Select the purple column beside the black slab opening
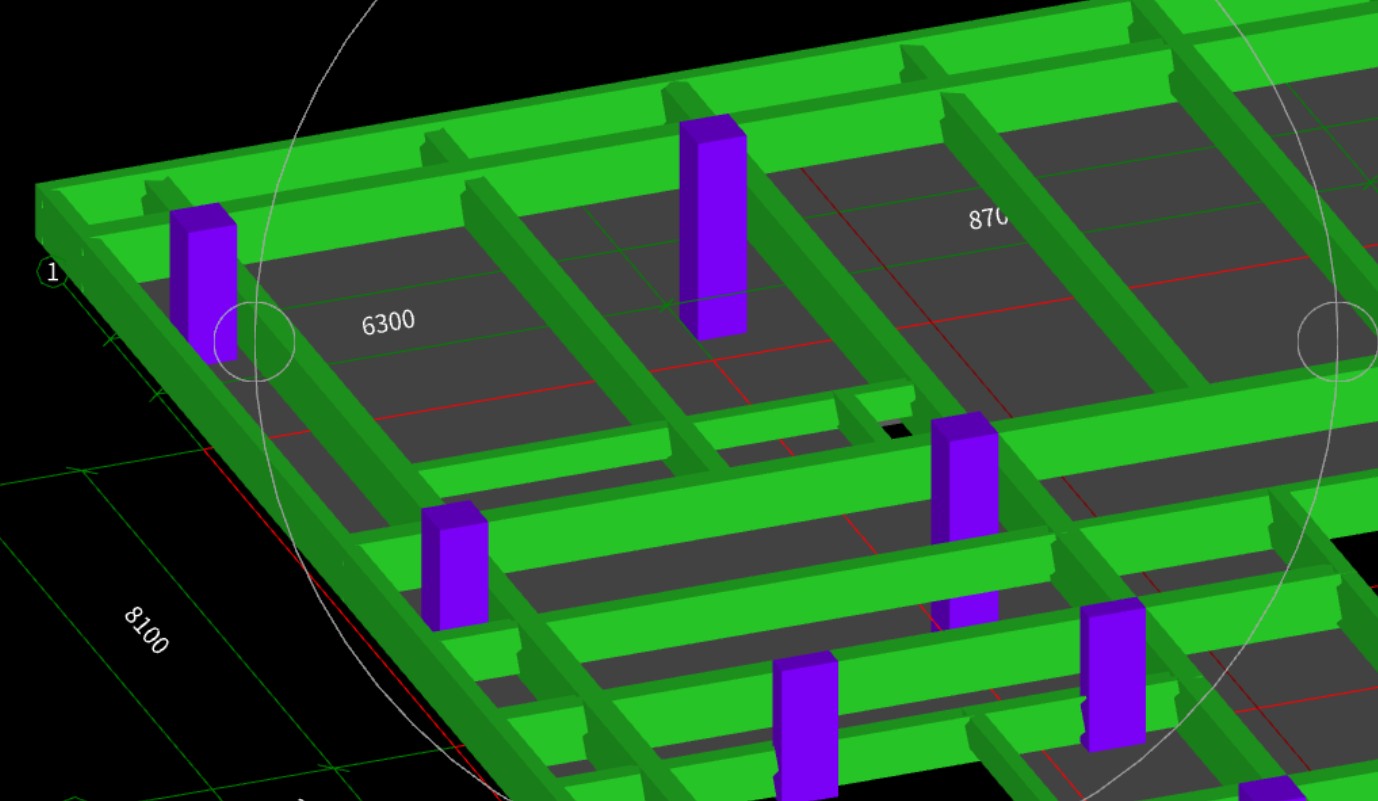 point(964,520)
